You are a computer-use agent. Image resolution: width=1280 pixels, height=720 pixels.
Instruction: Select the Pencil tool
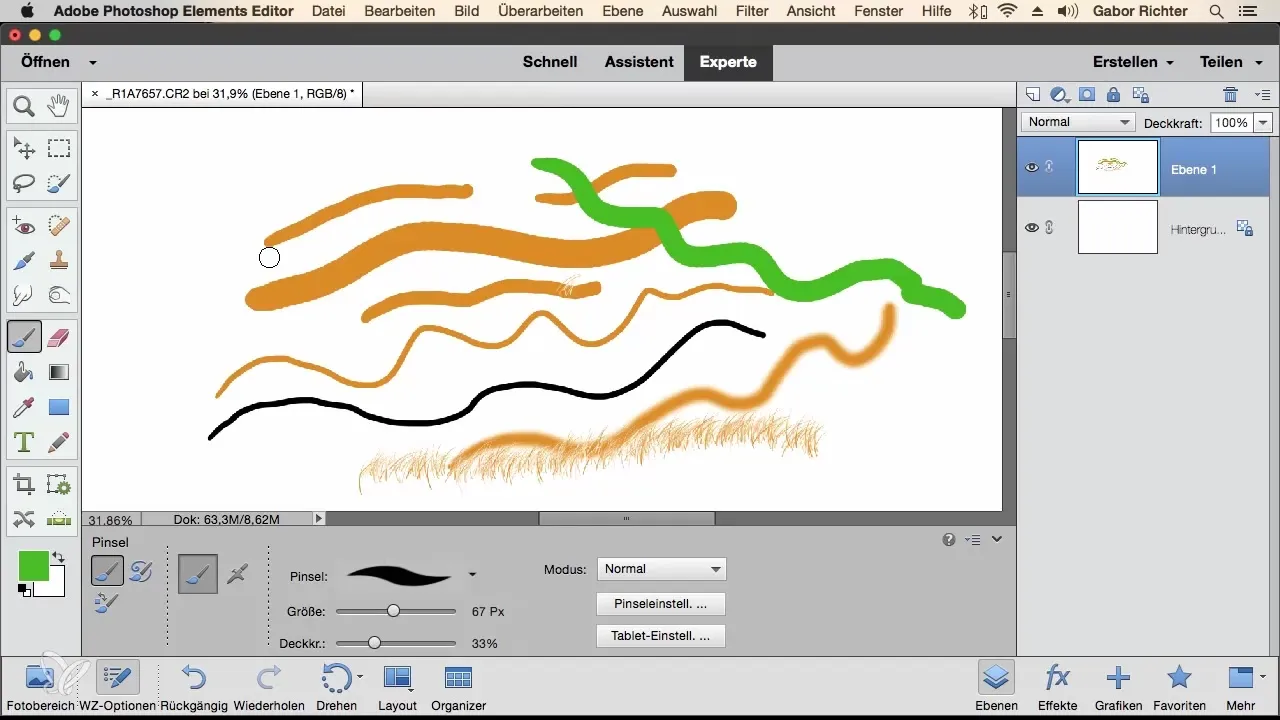coord(59,441)
